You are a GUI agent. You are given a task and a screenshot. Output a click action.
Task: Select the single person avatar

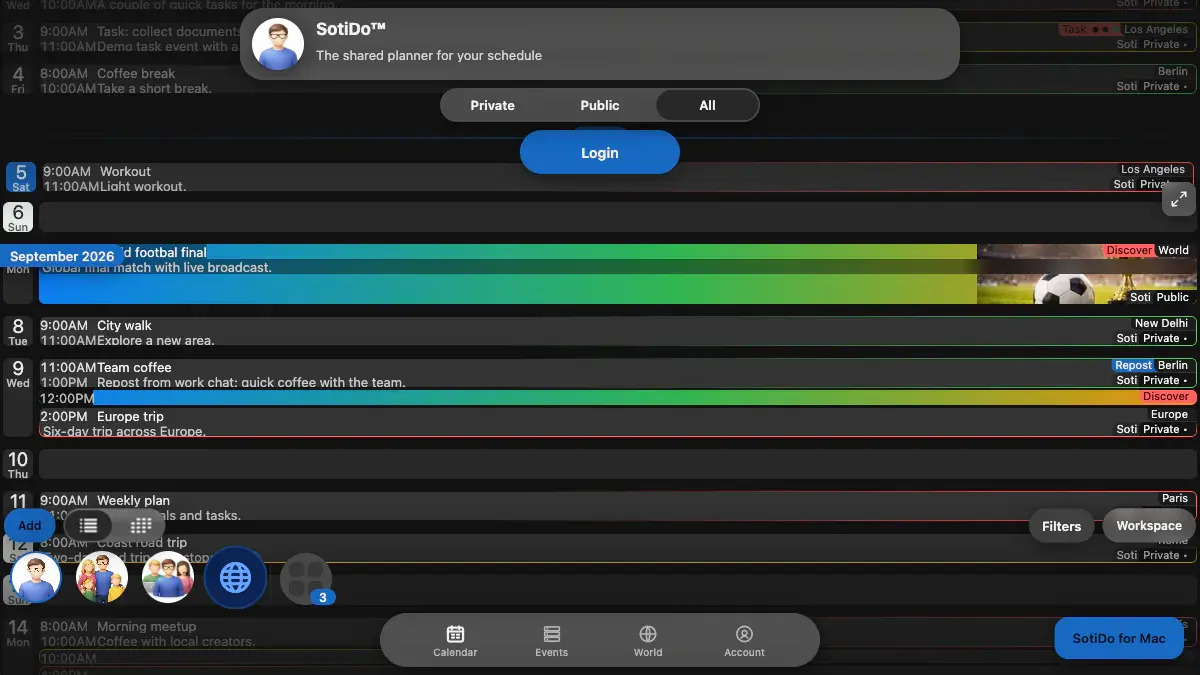[x=37, y=577]
